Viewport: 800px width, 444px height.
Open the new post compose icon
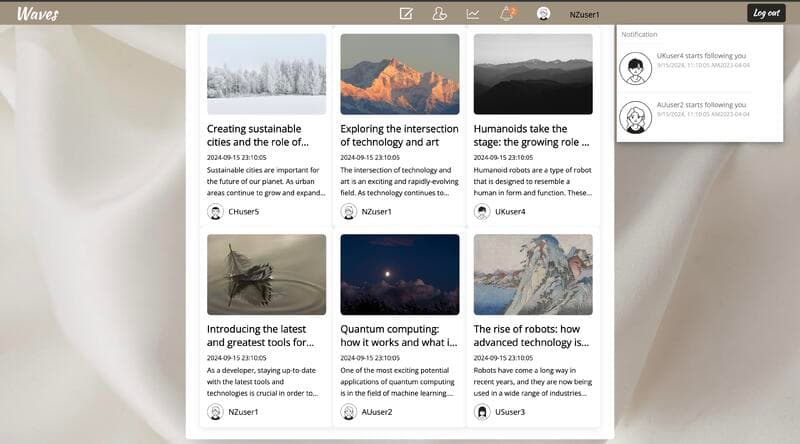[406, 14]
